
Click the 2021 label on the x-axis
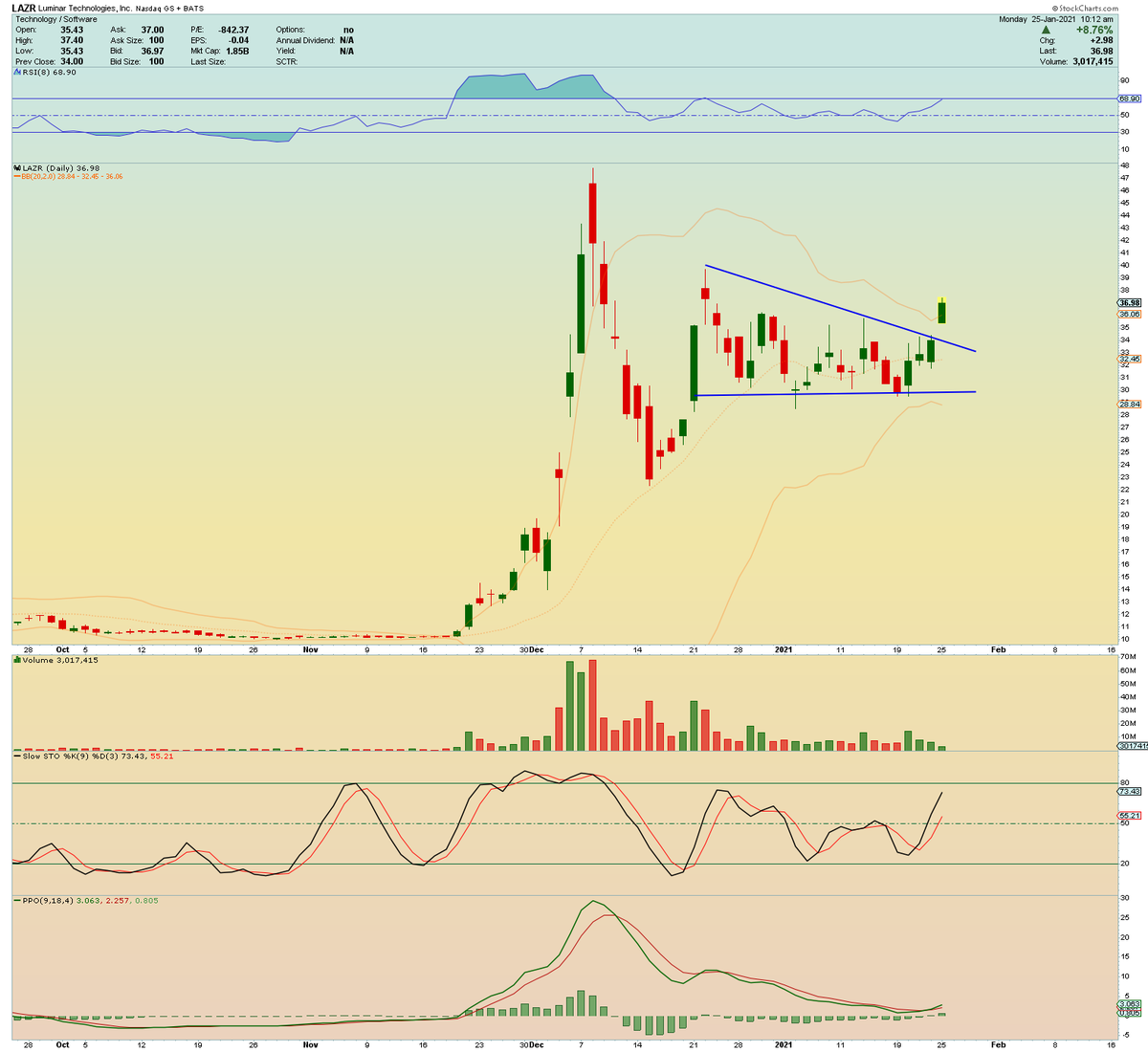pos(784,648)
